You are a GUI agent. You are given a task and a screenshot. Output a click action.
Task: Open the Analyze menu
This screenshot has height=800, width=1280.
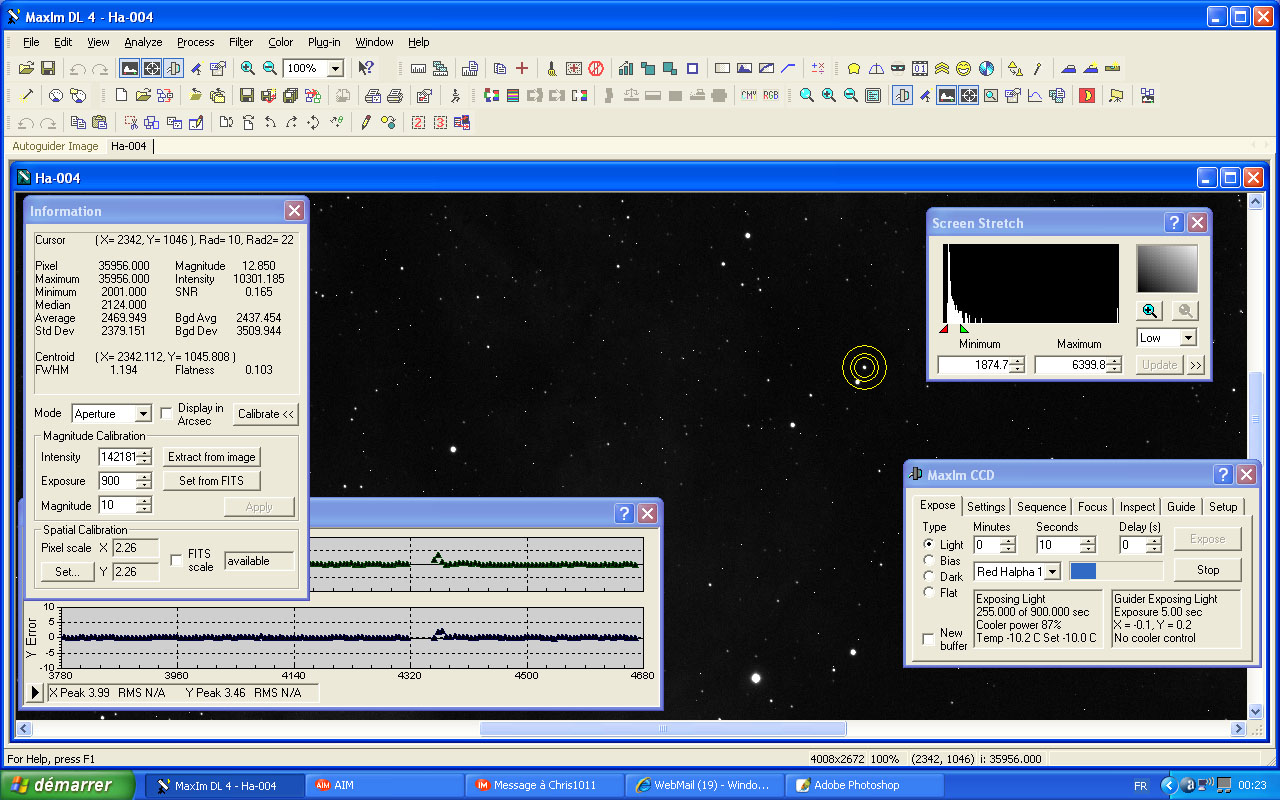click(143, 42)
